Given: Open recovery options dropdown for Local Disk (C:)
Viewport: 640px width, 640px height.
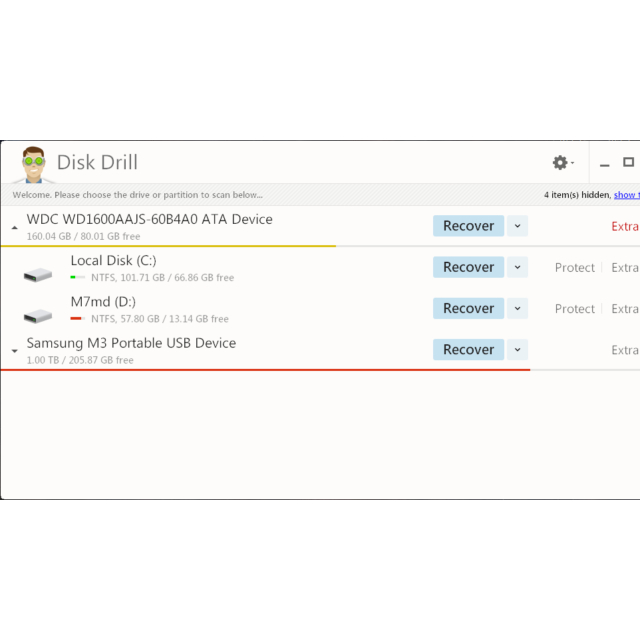Looking at the screenshot, I should tap(517, 267).
